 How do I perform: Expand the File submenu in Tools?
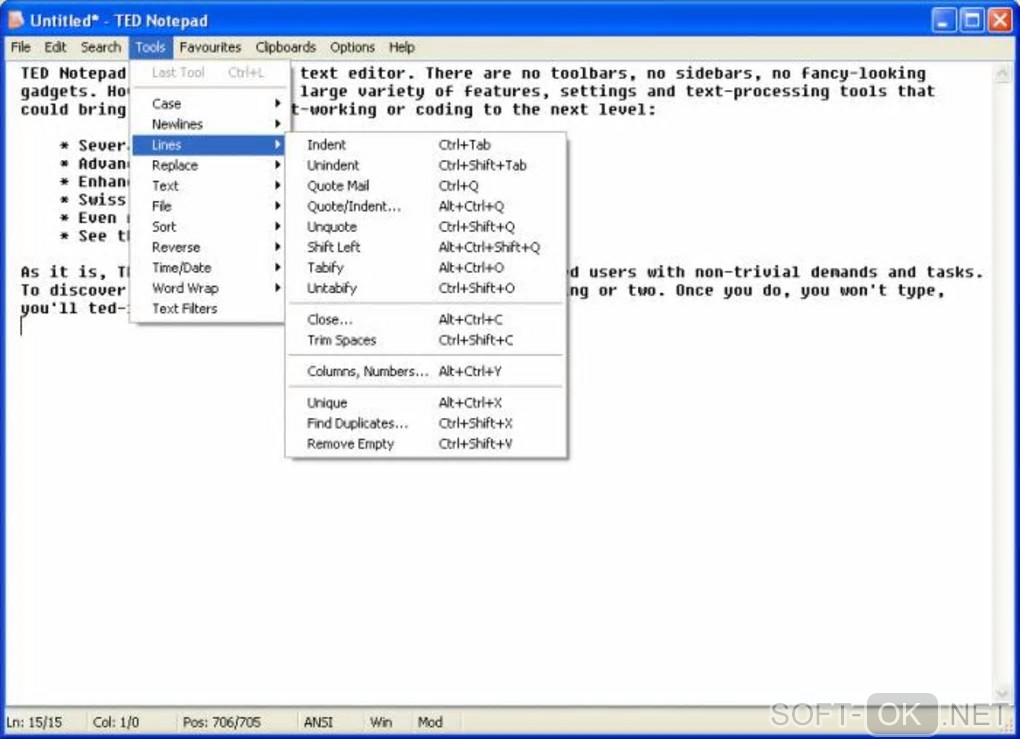tap(208, 206)
